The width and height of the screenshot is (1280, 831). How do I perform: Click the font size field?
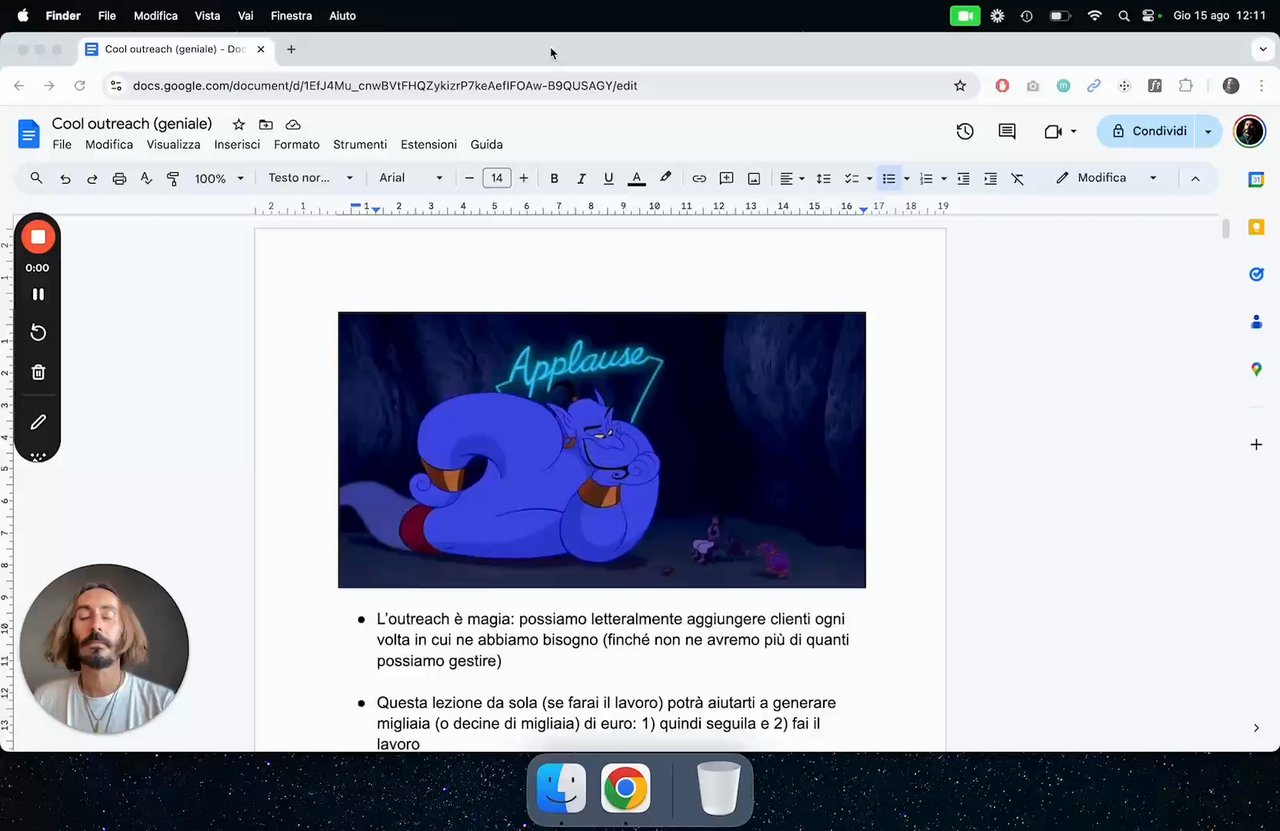(497, 178)
